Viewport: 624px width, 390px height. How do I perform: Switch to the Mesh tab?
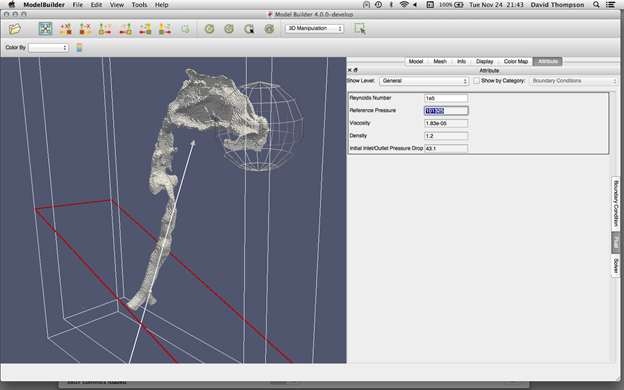coord(440,61)
